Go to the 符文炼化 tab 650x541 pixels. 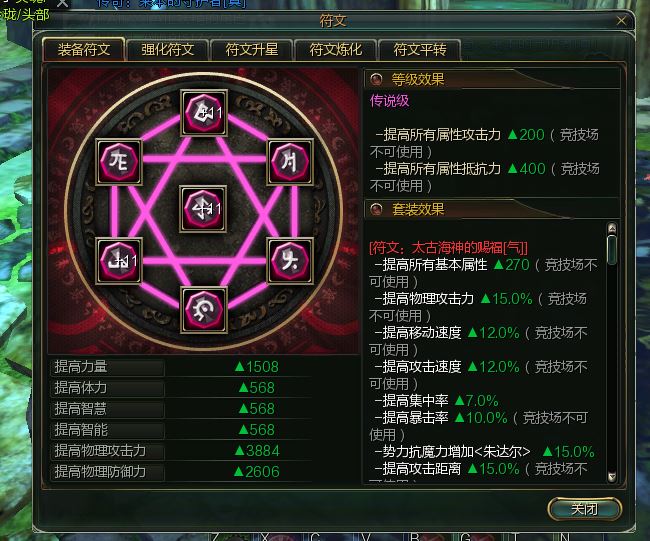click(x=336, y=50)
